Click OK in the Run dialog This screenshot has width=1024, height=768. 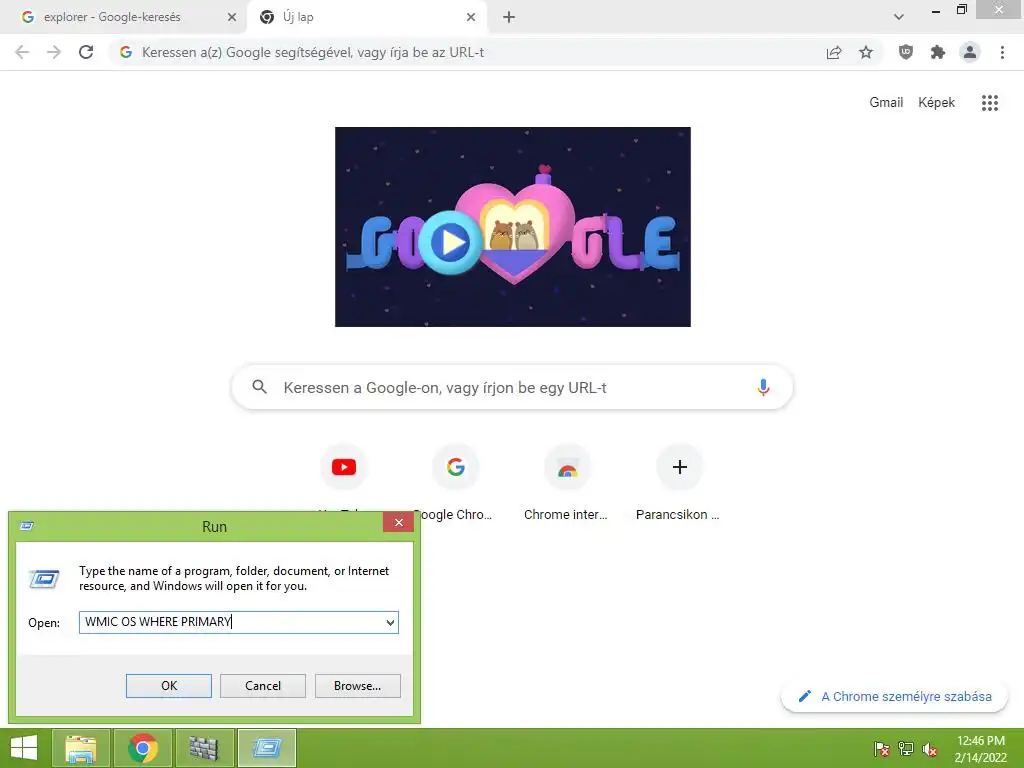tap(168, 686)
